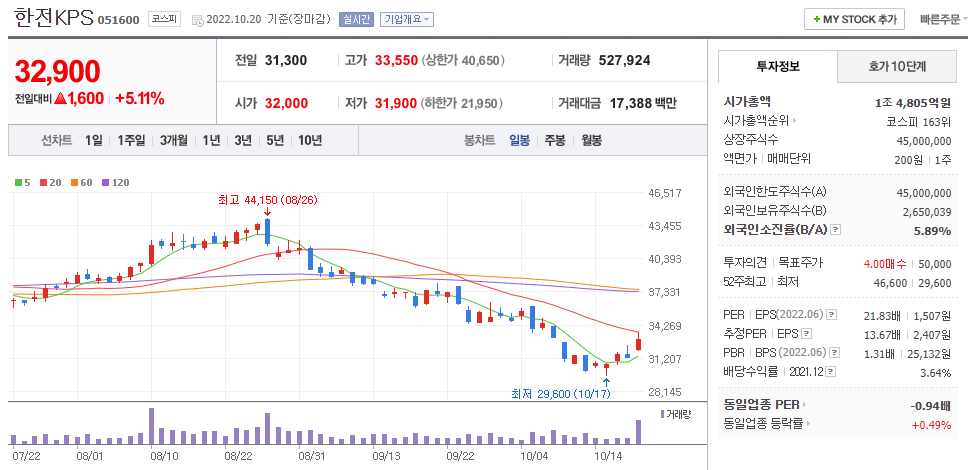The width and height of the screenshot is (970, 470).
Task: Select the 3년 line chart period
Action: (x=243, y=140)
